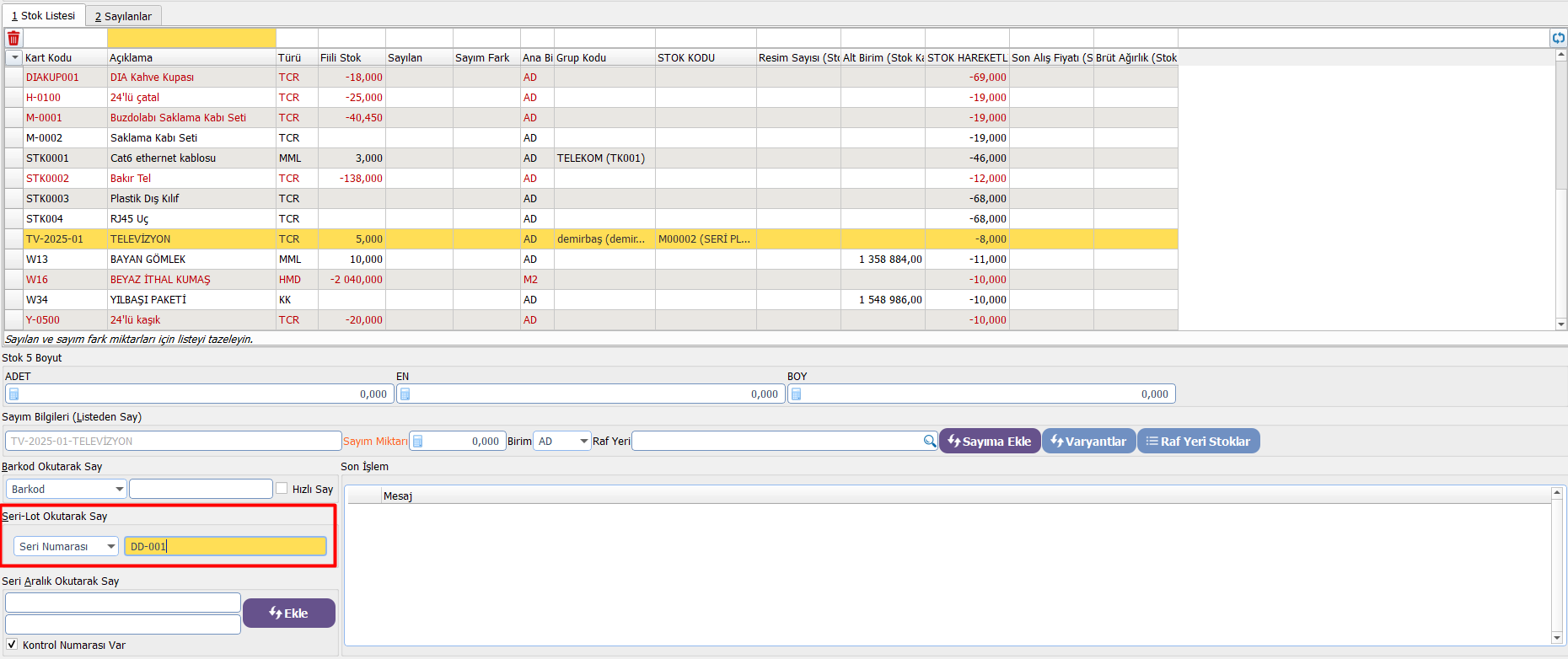Click calculator icon in Sayım Miktarı field
The image size is (1568, 659).
tap(418, 441)
